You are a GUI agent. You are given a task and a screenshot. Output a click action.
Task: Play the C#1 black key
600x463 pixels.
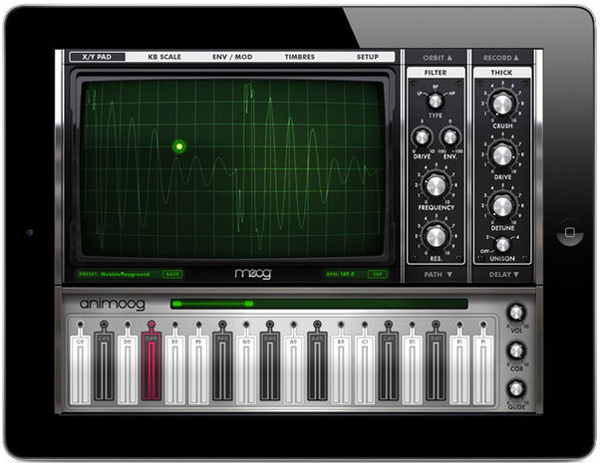[x=388, y=367]
